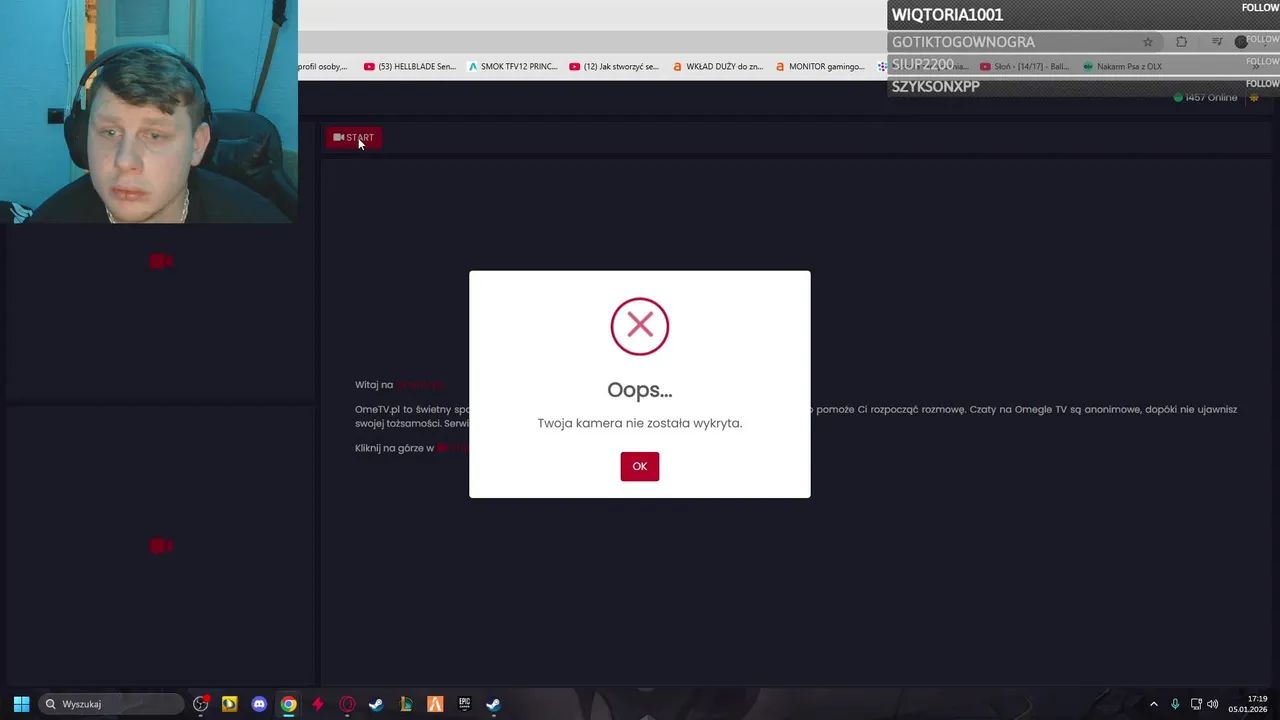This screenshot has height=720, width=1280.
Task: Open the orange FACEIT taskbar app
Action: point(435,704)
